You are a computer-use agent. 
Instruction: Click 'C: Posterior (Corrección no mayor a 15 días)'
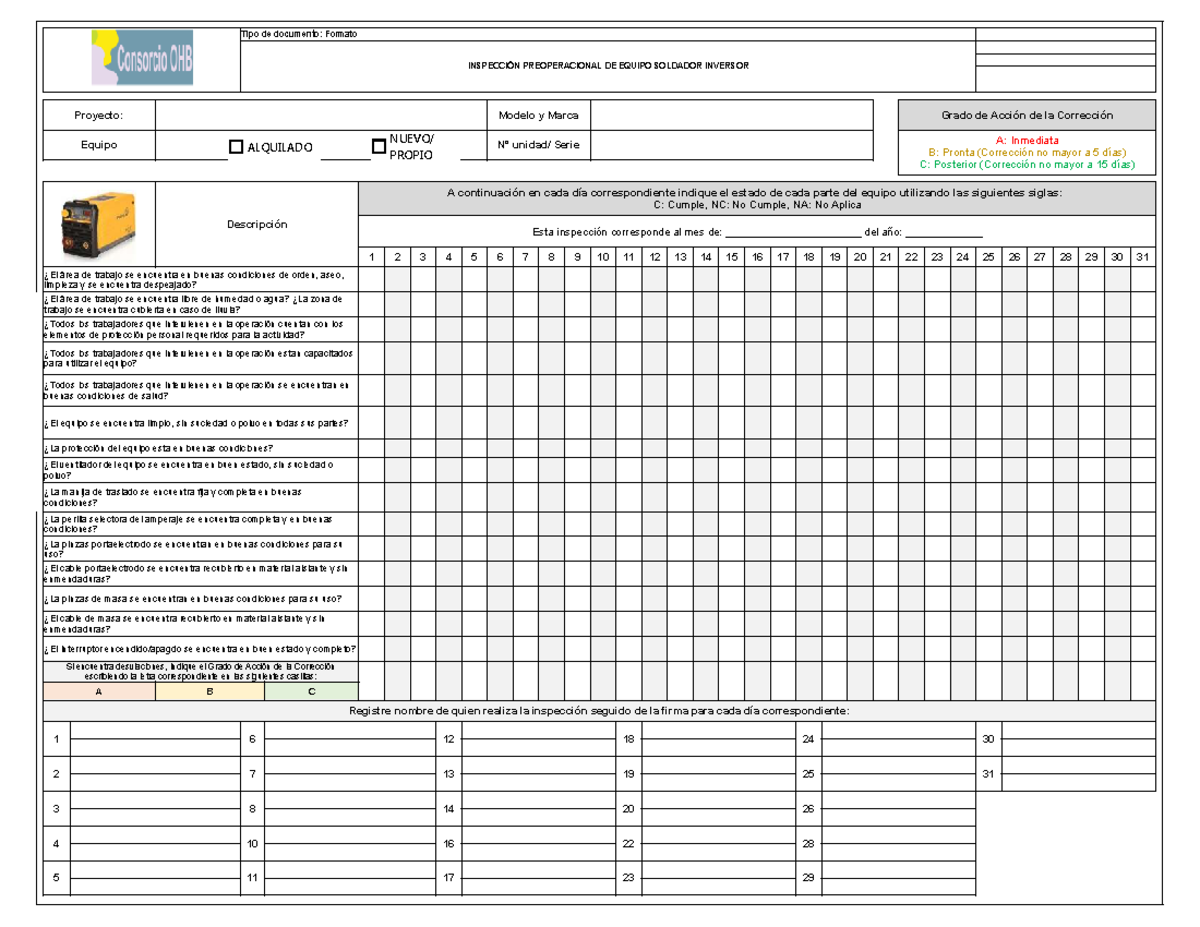tap(1027, 165)
